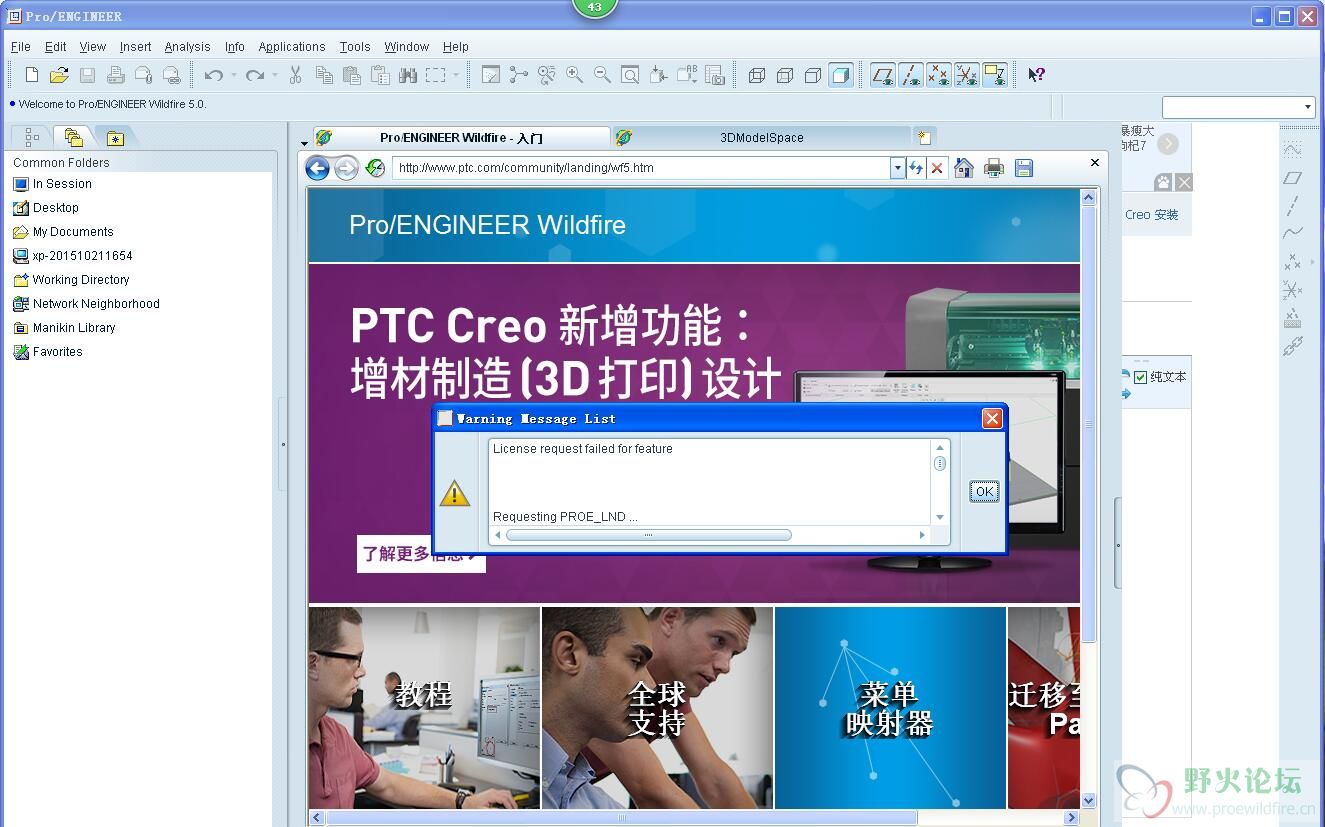Open the Favorites navigator tab
Screen dimensions: 1325x827
point(116,137)
